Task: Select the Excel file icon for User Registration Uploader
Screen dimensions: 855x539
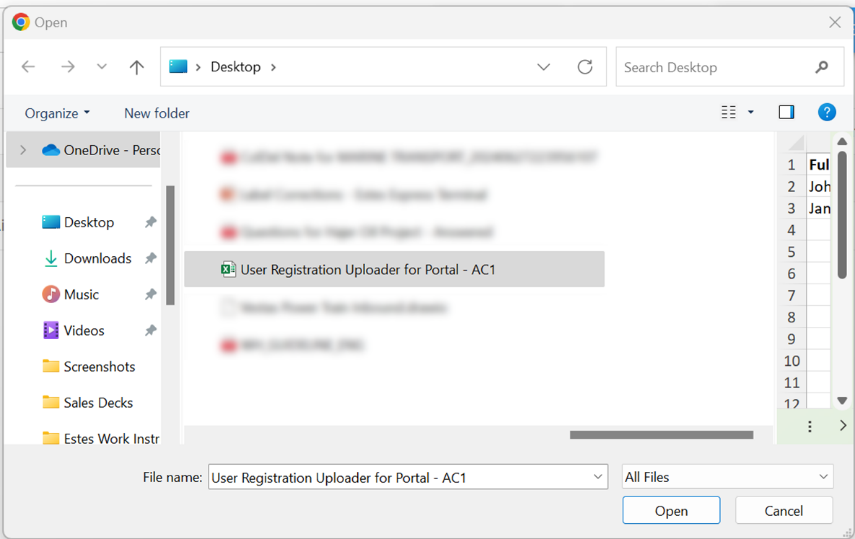Action: (228, 270)
